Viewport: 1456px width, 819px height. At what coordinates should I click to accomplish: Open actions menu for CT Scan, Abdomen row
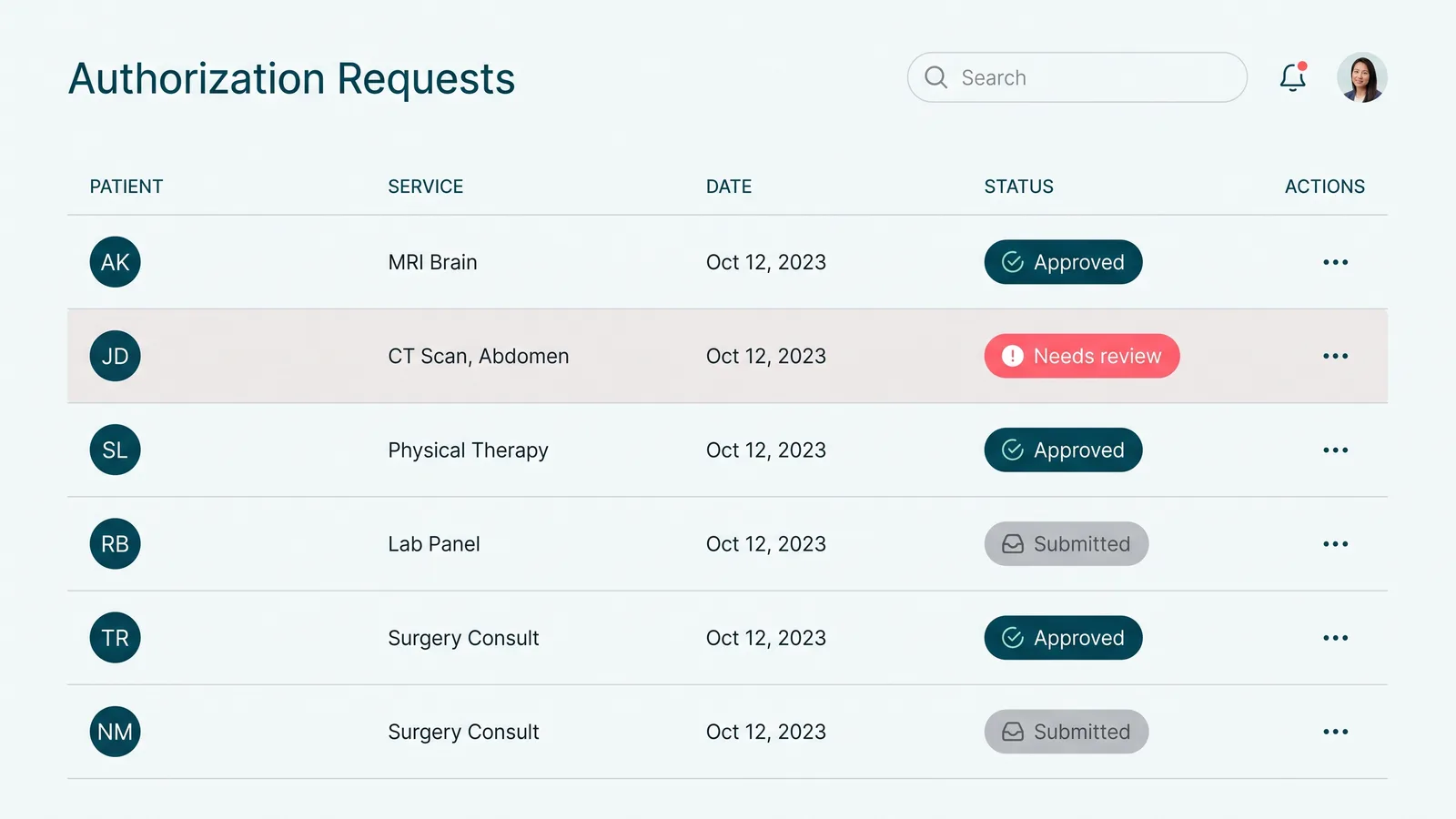pyautogui.click(x=1335, y=356)
